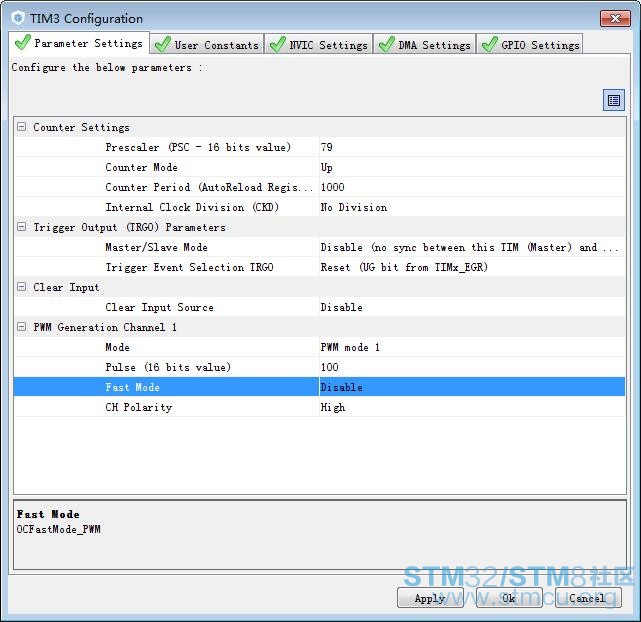The height and width of the screenshot is (622, 641).
Task: Select the Mode label under PWM Generation
Action: pos(117,347)
